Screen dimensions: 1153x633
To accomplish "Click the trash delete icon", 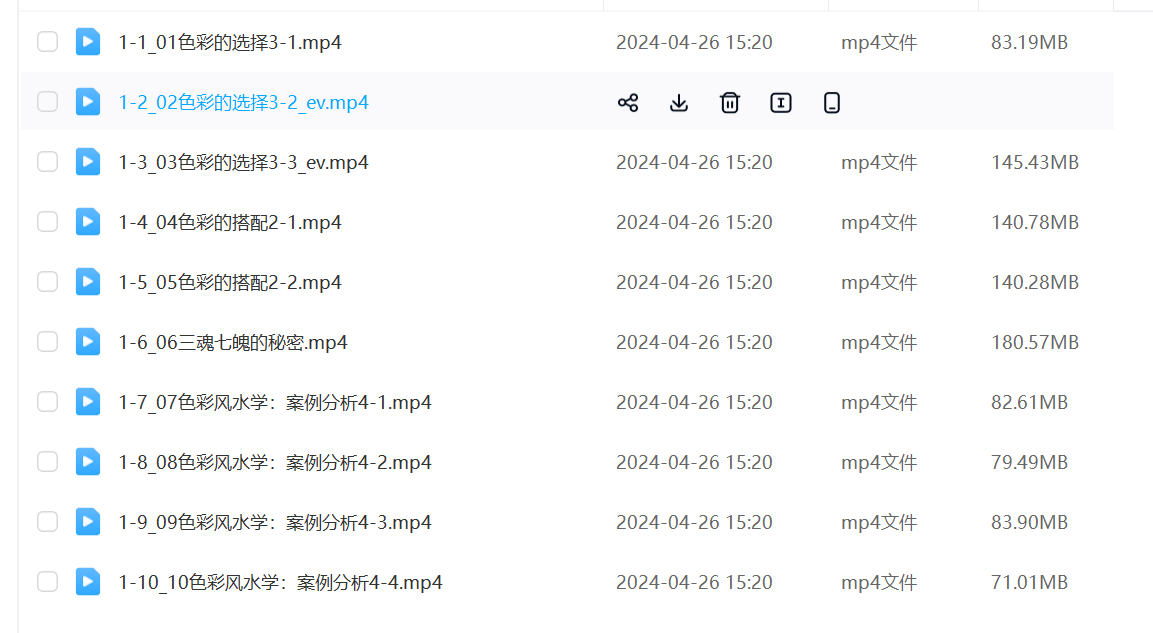I will [730, 102].
